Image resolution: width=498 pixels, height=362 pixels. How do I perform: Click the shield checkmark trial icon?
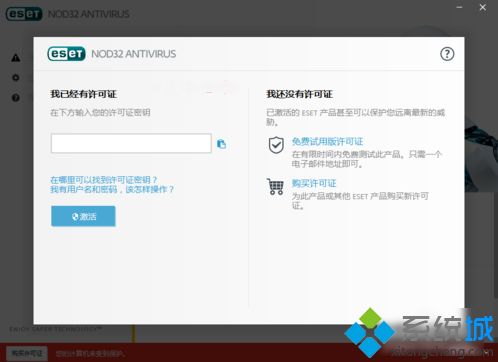click(x=276, y=145)
